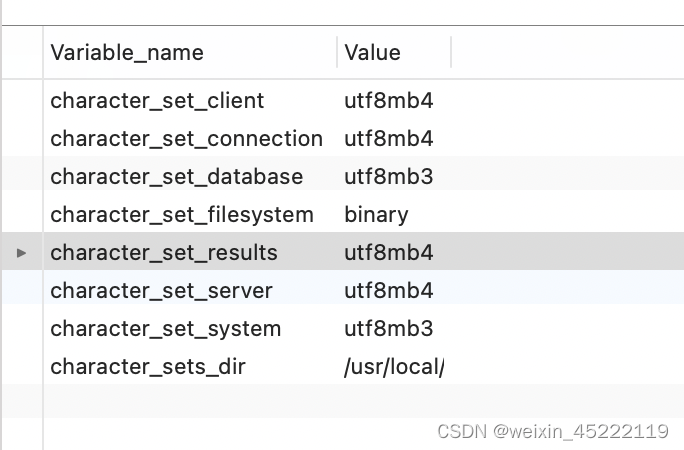Click the current-row arrow beside character_set_results

coord(22,253)
